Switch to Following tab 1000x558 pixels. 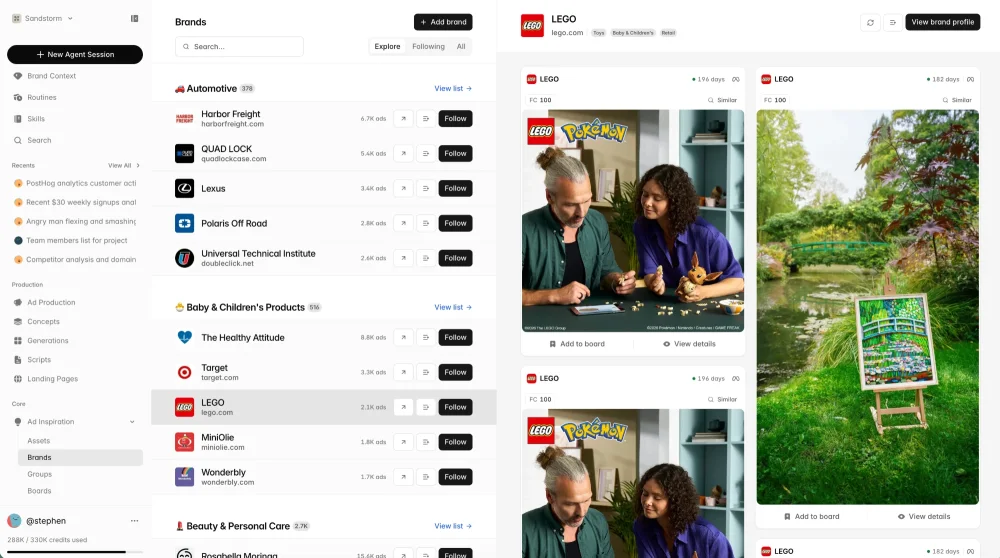coord(428,47)
